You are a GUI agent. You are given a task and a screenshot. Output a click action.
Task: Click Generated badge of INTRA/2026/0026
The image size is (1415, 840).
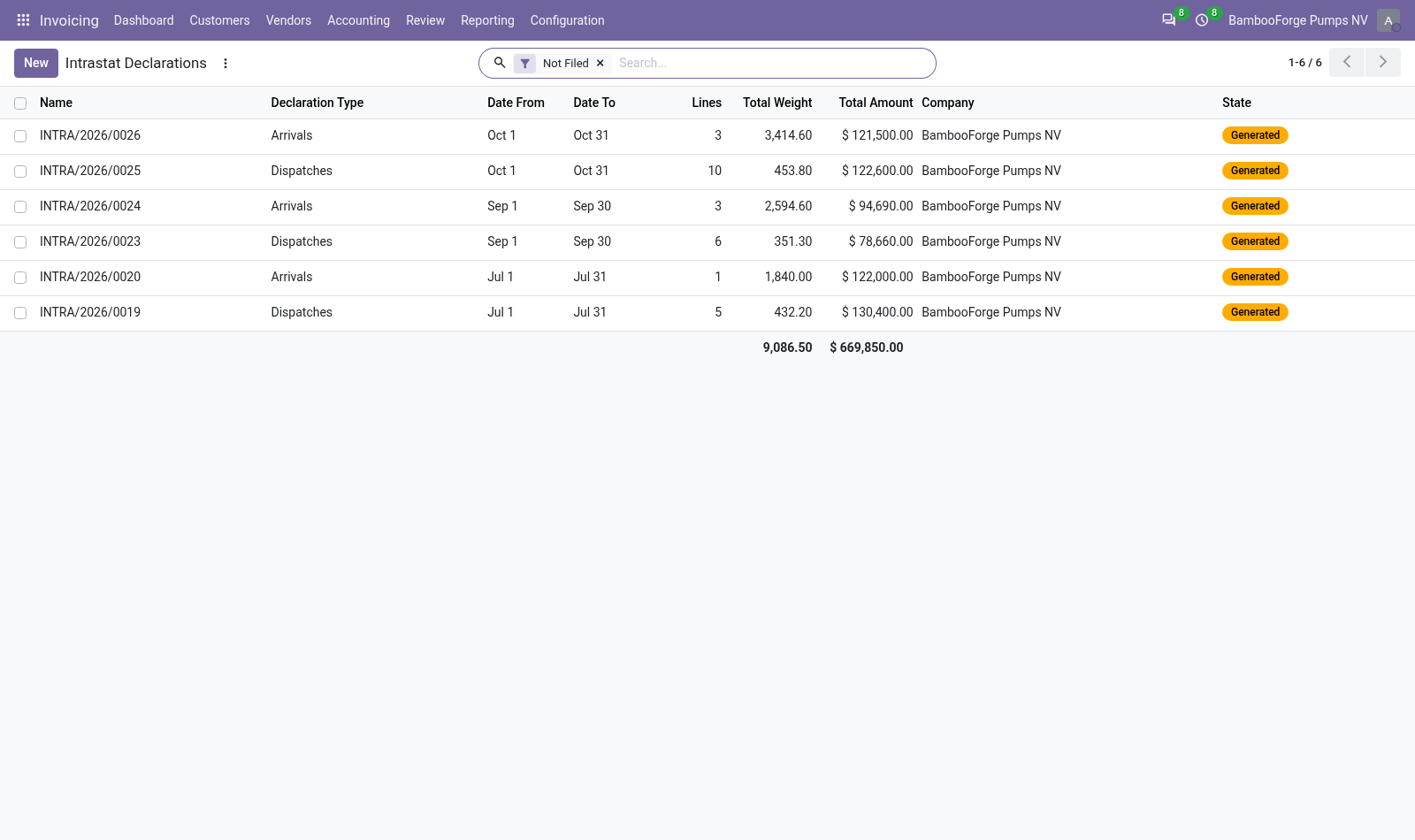[1255, 135]
